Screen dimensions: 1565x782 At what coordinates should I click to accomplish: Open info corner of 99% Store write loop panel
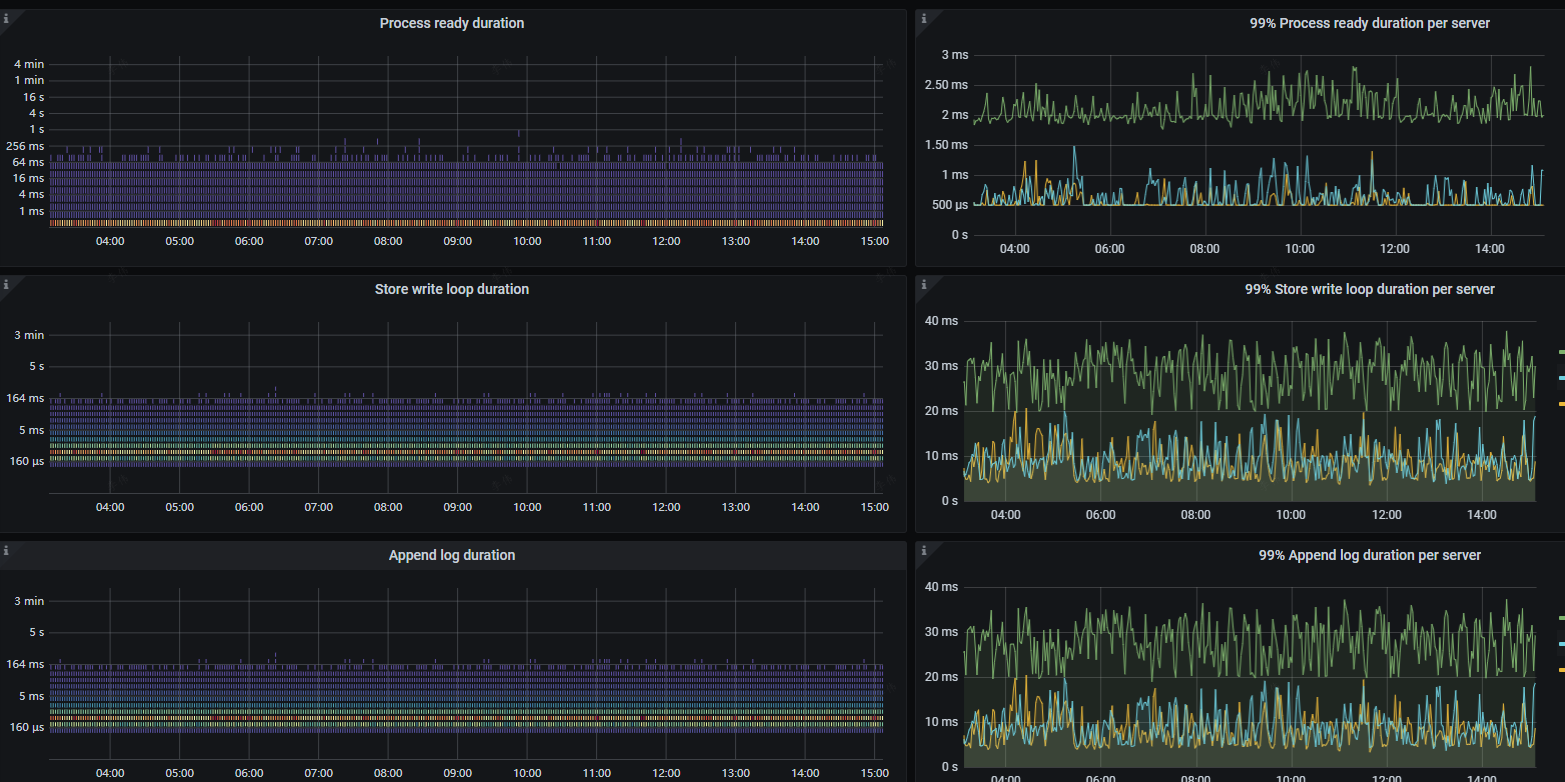[x=922, y=284]
